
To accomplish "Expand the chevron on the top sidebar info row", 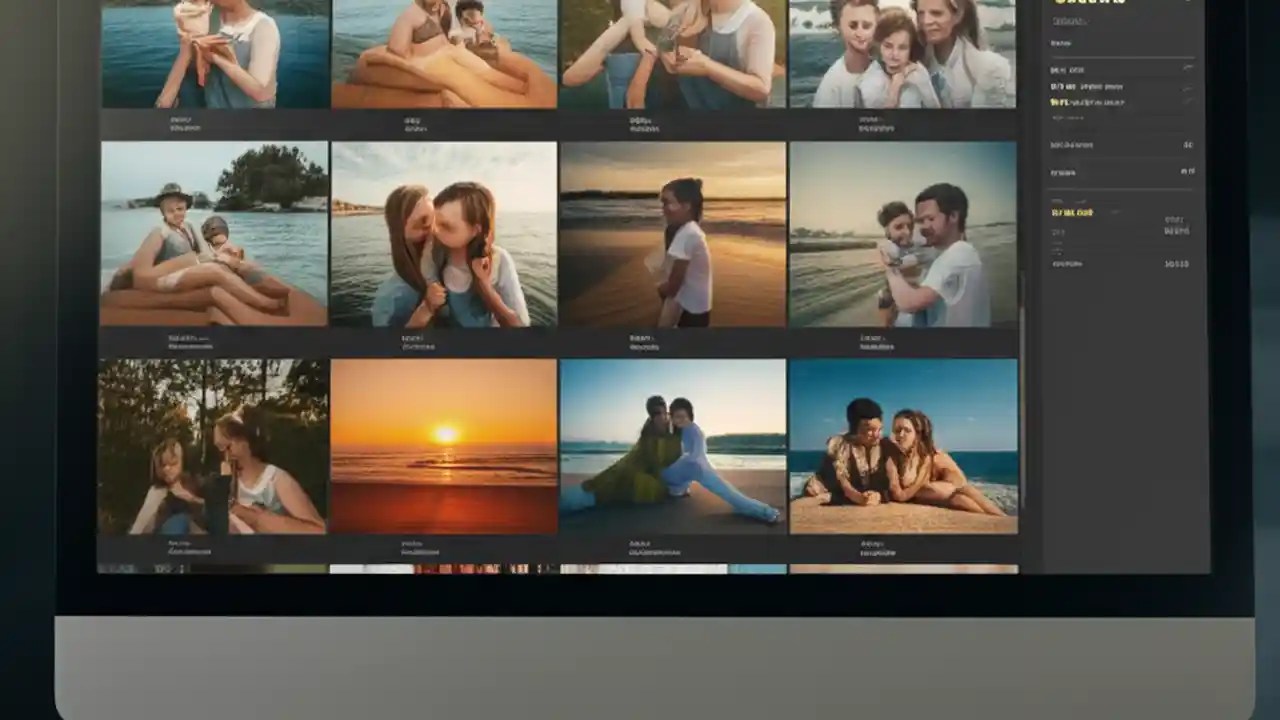I will [x=1188, y=68].
